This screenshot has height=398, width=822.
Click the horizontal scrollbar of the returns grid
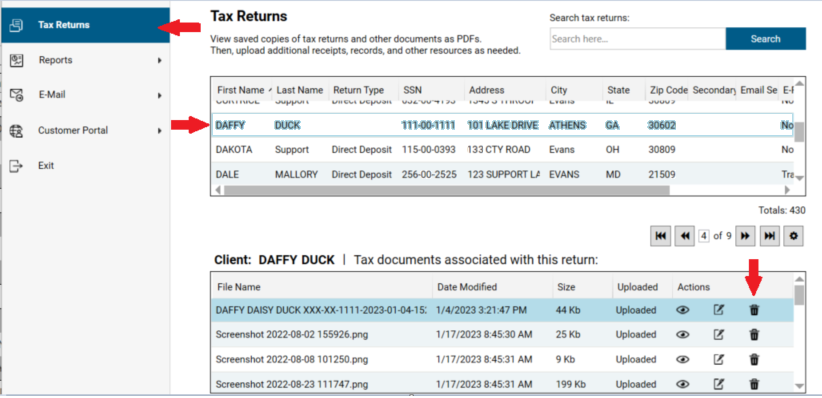tap(447, 190)
